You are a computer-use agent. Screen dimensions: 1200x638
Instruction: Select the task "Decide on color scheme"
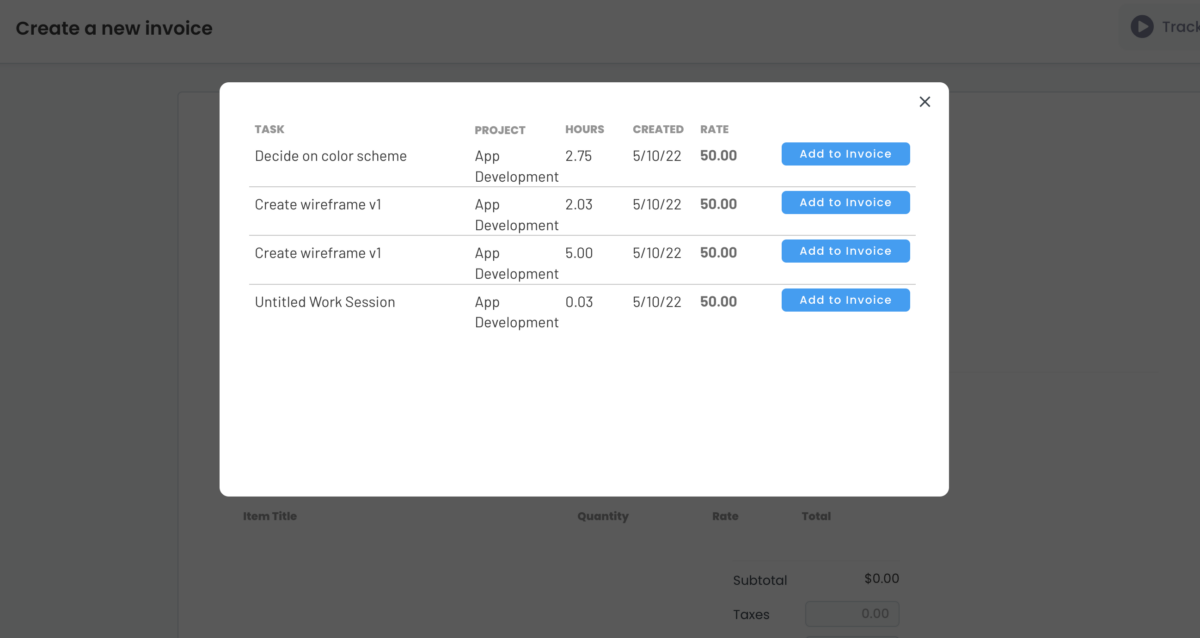click(x=331, y=156)
